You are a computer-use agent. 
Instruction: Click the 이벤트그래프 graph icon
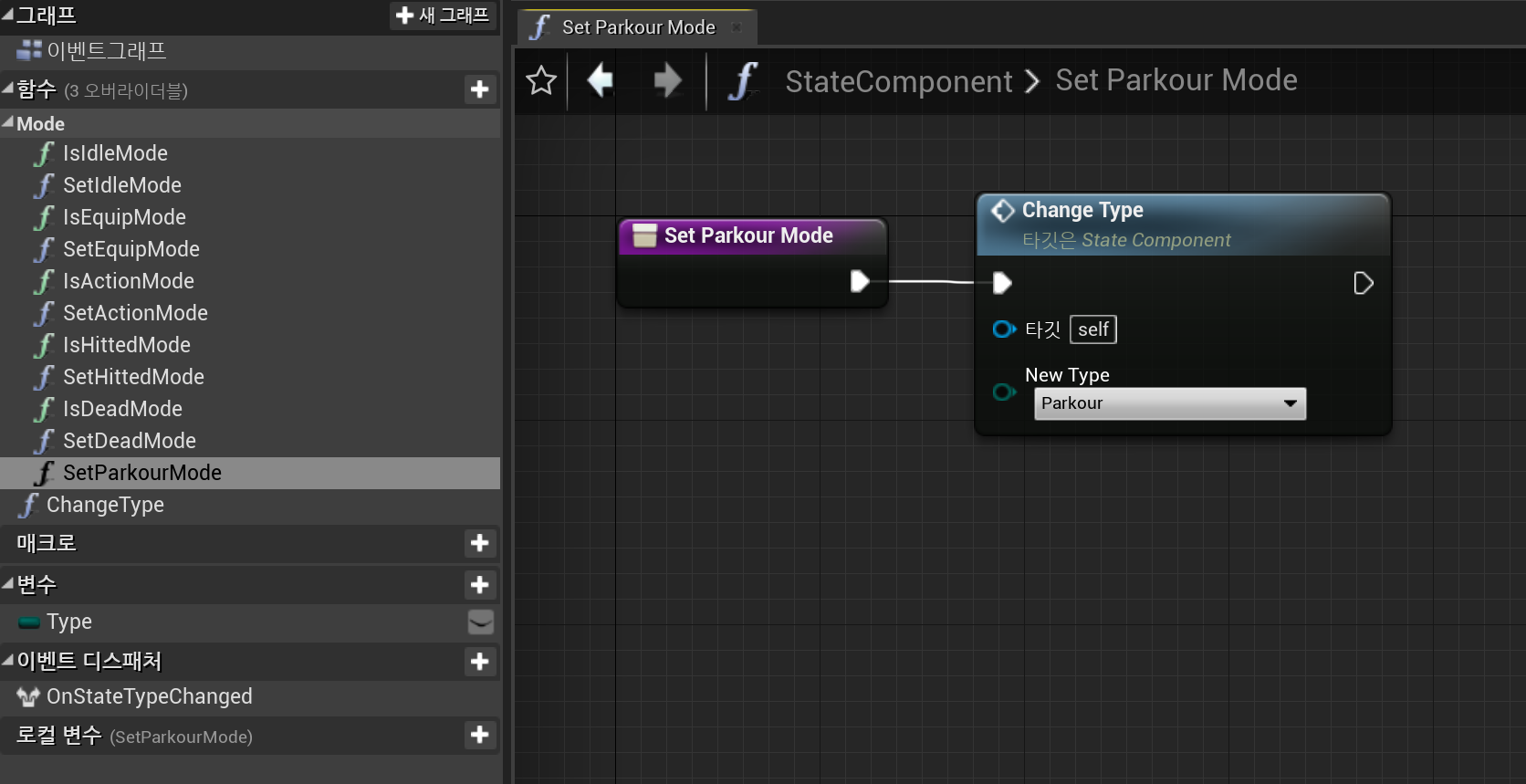click(x=29, y=51)
